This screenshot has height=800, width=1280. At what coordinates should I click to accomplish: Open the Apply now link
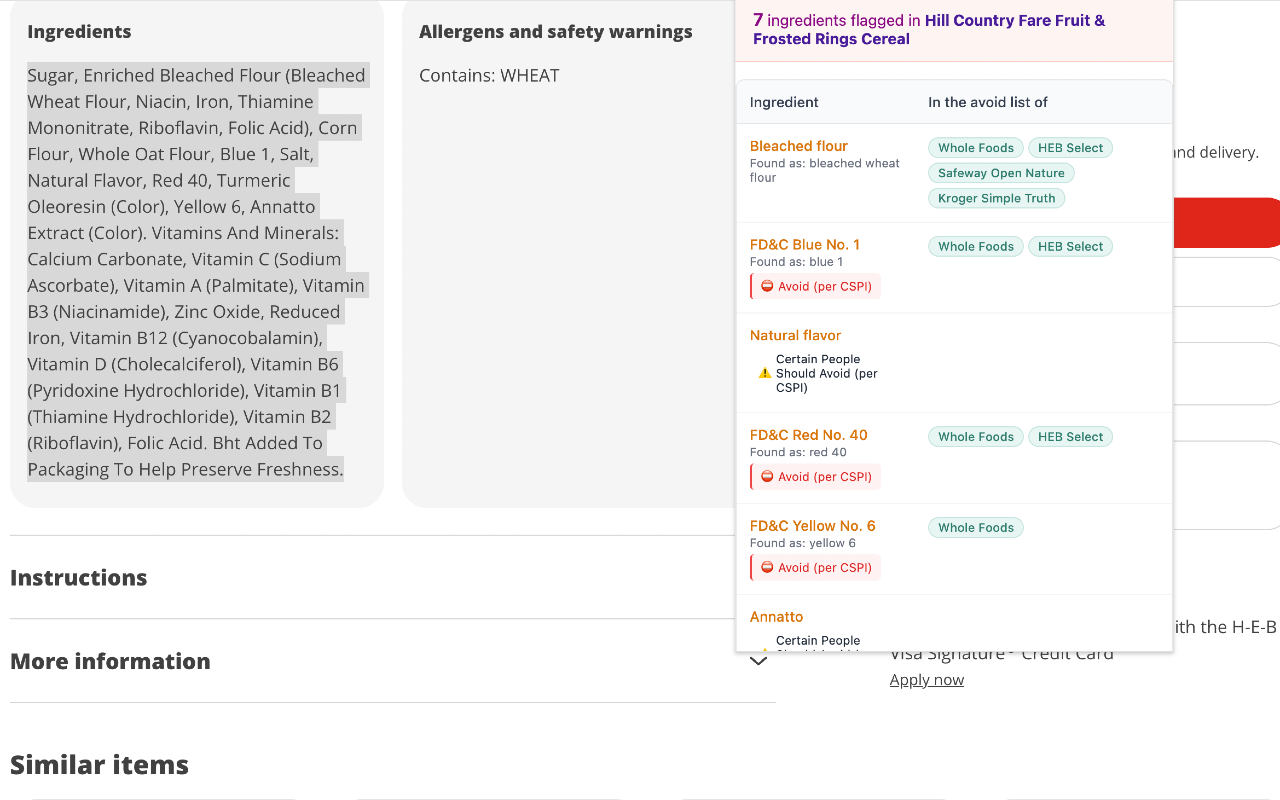click(926, 679)
